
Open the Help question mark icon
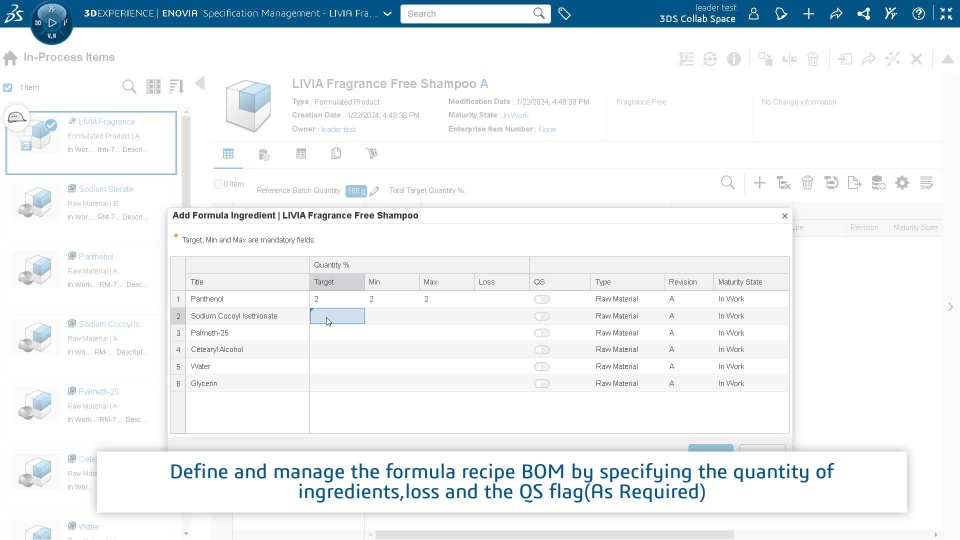click(x=918, y=13)
